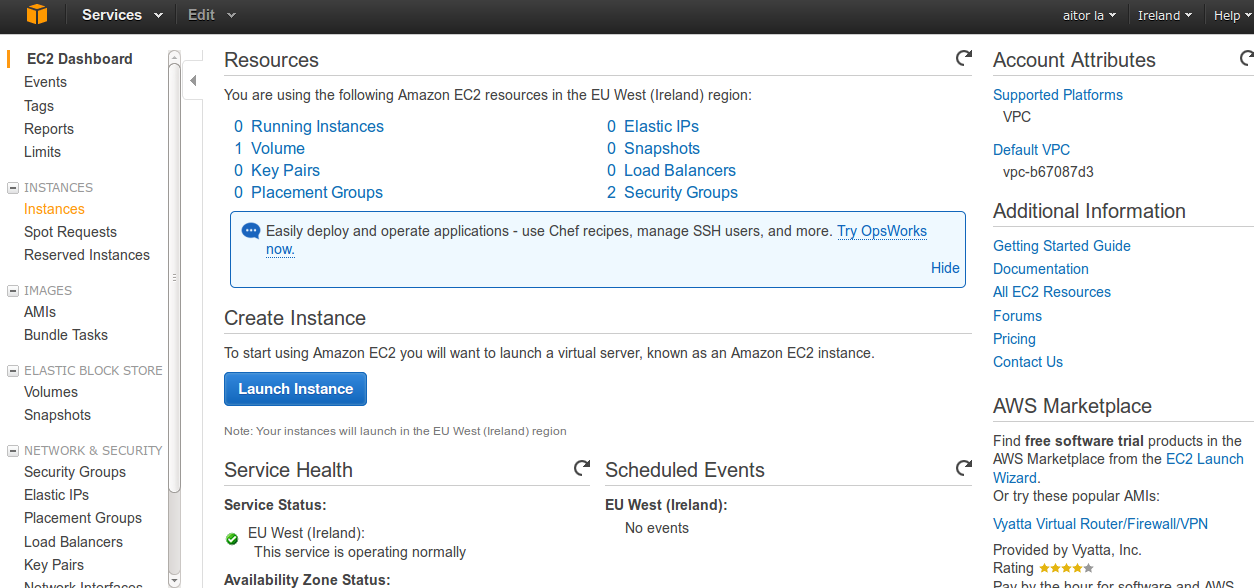Click the OpsWorks speech bubble icon
Viewport: 1254px width, 588px height.
[251, 231]
